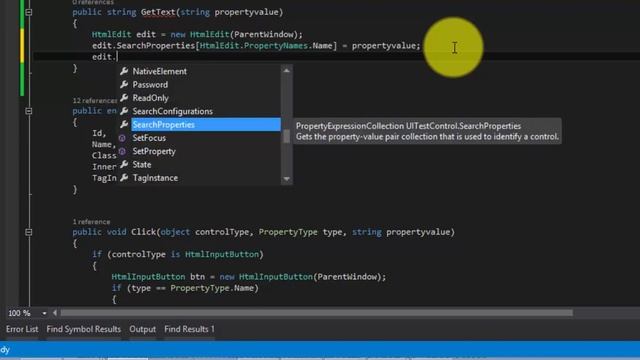Collapse the GetText method outline
Screen dimensions: 640x360
pos(29,12)
